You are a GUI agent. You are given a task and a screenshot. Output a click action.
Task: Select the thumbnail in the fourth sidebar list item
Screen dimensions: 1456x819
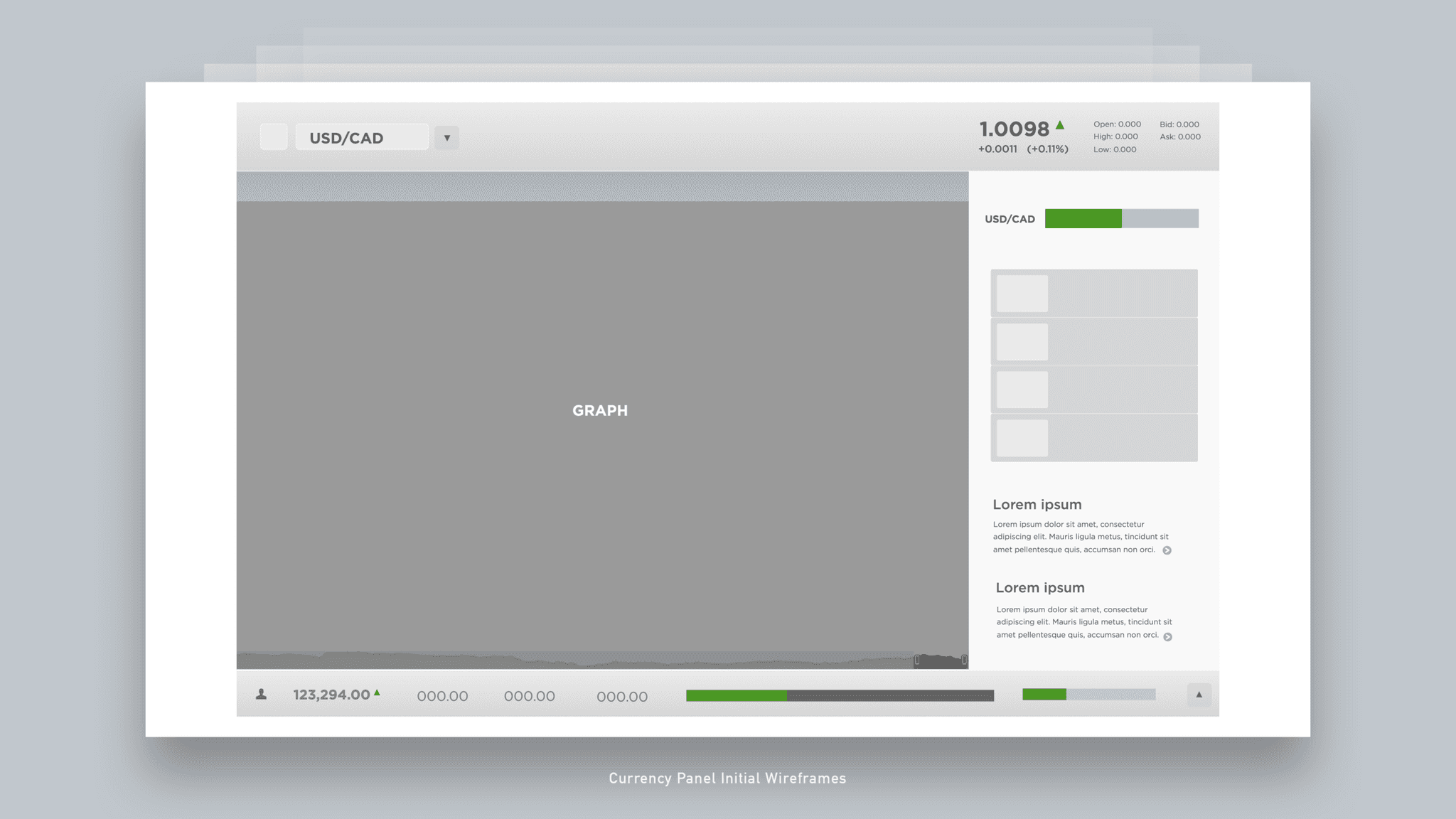coord(1022,438)
